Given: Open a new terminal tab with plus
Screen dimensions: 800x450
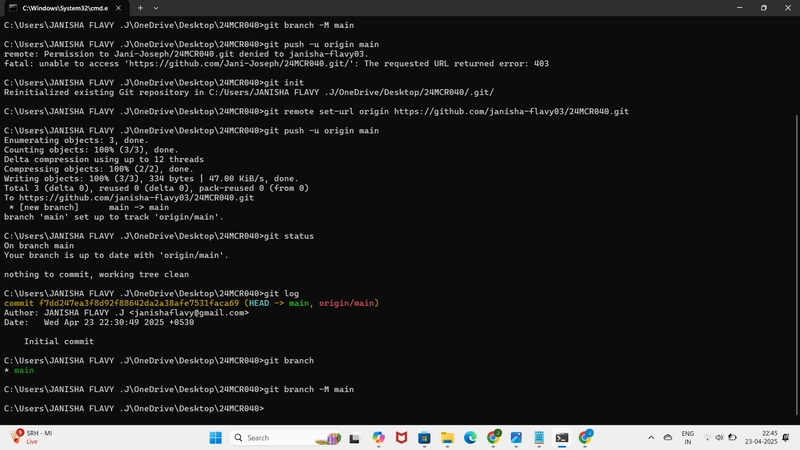Looking at the screenshot, I should tap(140, 8).
